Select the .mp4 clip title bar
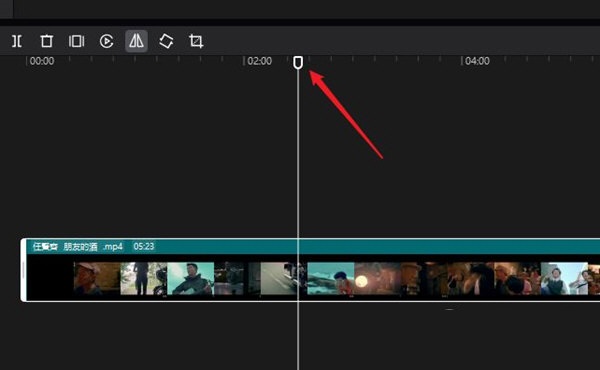The image size is (600, 370). (x=313, y=246)
